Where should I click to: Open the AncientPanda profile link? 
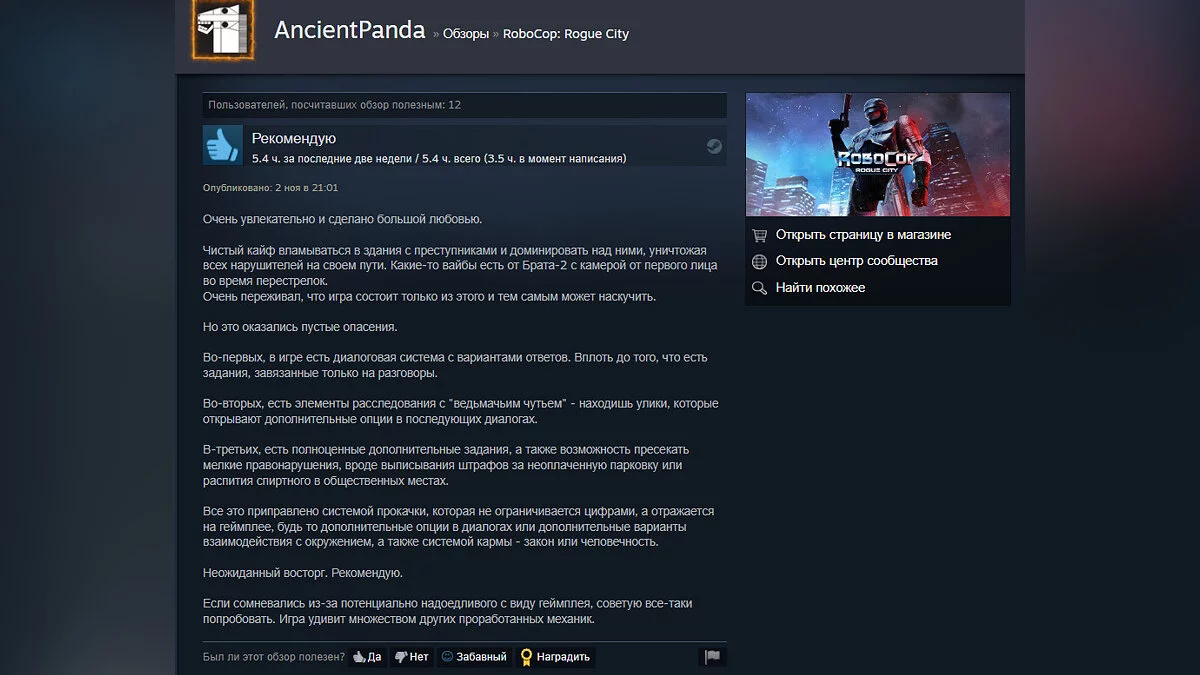(x=350, y=30)
